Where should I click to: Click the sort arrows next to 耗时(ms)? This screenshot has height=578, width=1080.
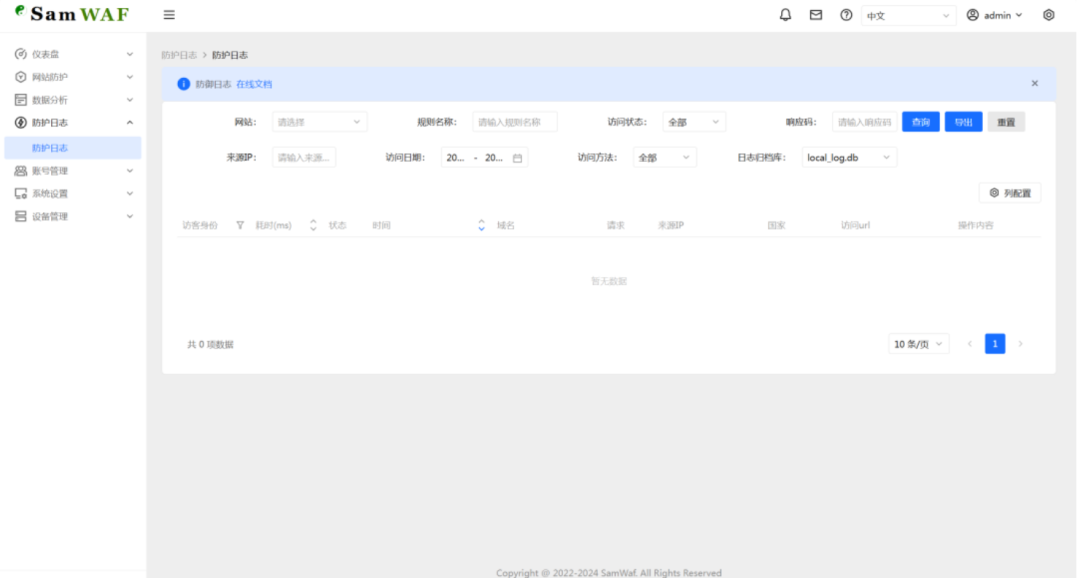tap(313, 225)
